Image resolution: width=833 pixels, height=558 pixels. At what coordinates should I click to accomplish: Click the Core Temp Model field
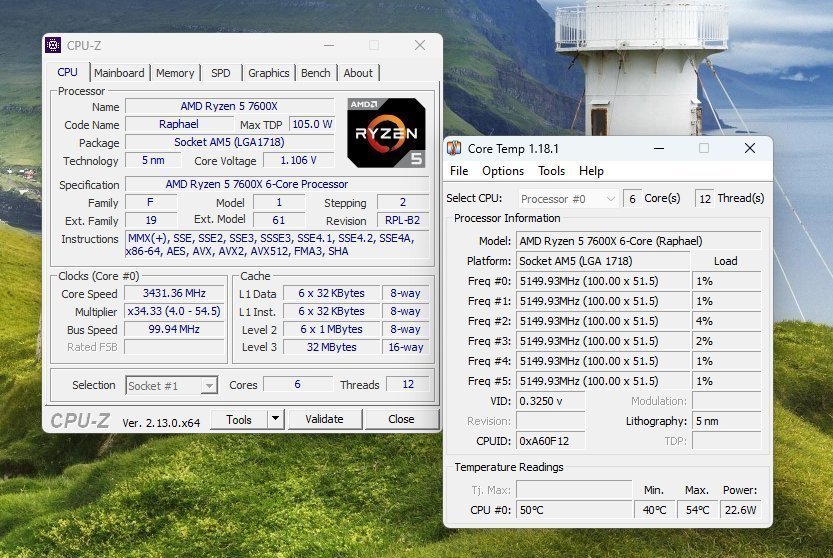[639, 241]
